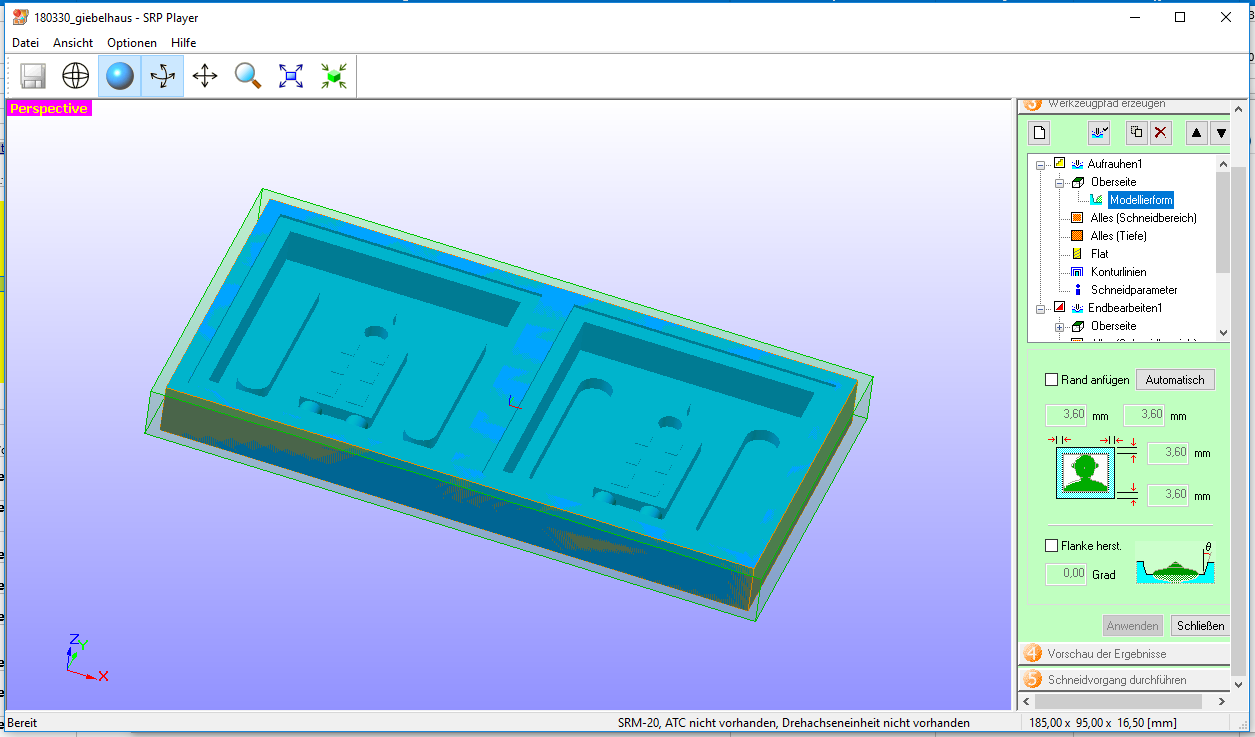
Task: Select the Endbearbeiten1 process label
Action: coord(1125,308)
